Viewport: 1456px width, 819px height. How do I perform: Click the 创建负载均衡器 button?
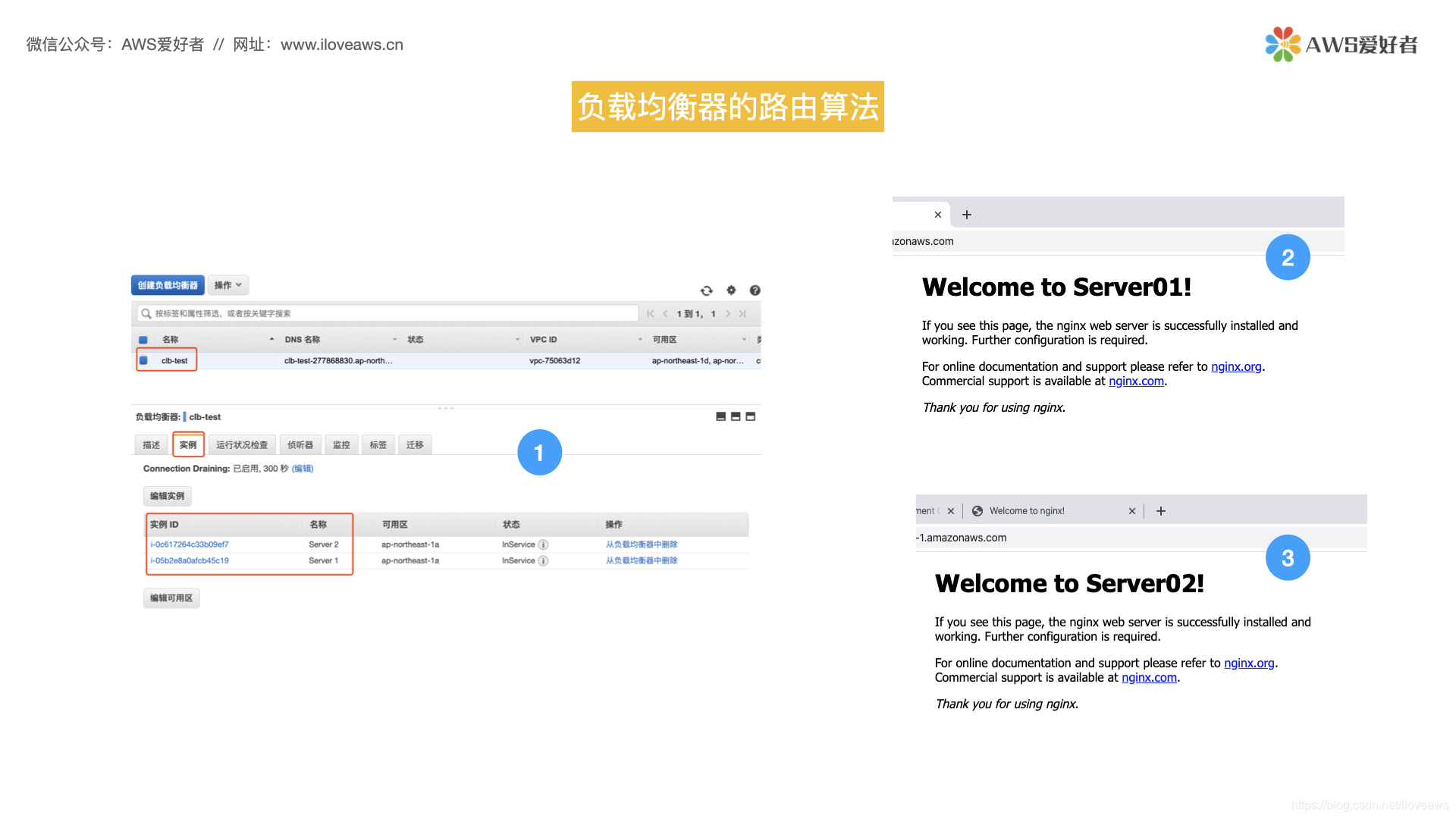(168, 285)
